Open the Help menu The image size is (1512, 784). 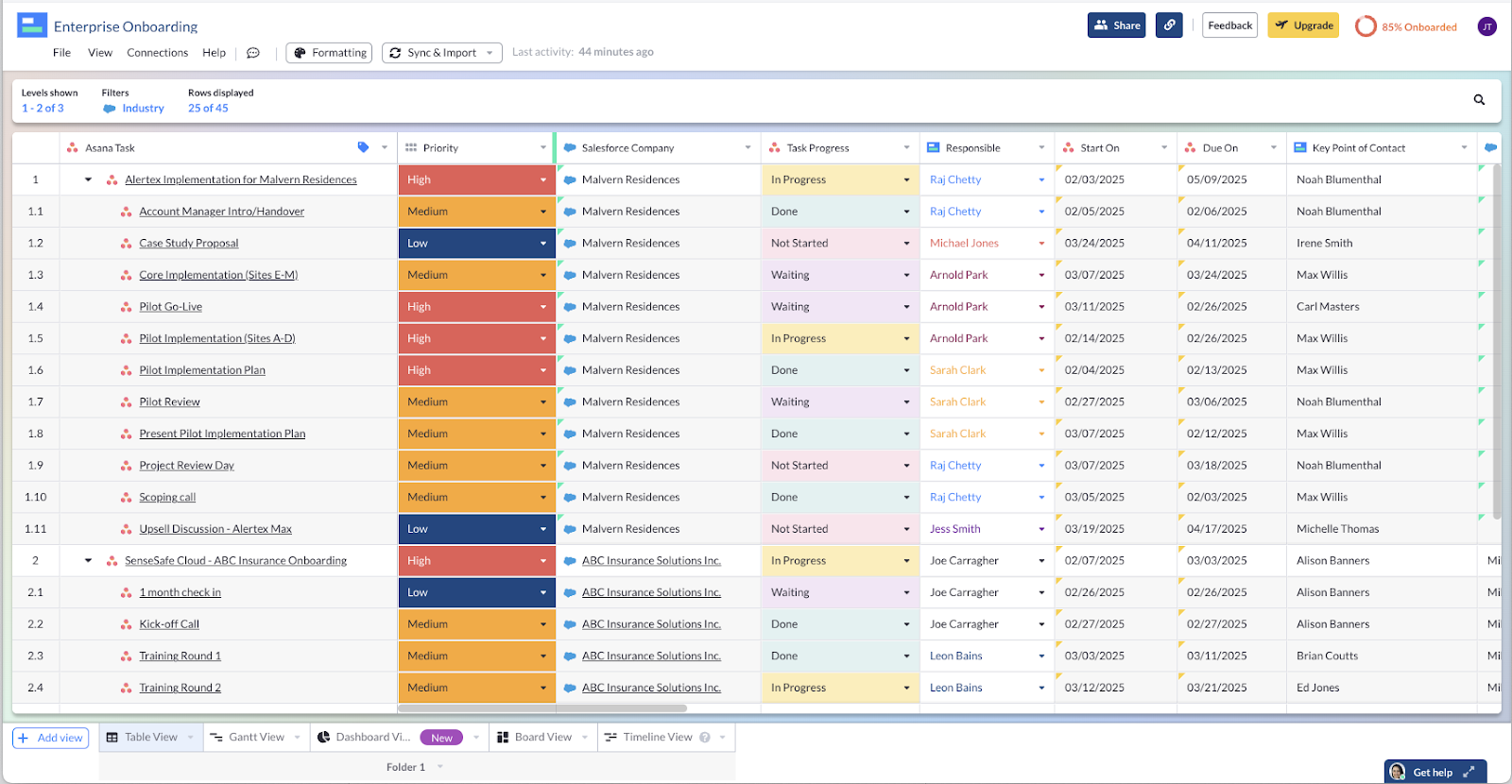pyautogui.click(x=215, y=53)
